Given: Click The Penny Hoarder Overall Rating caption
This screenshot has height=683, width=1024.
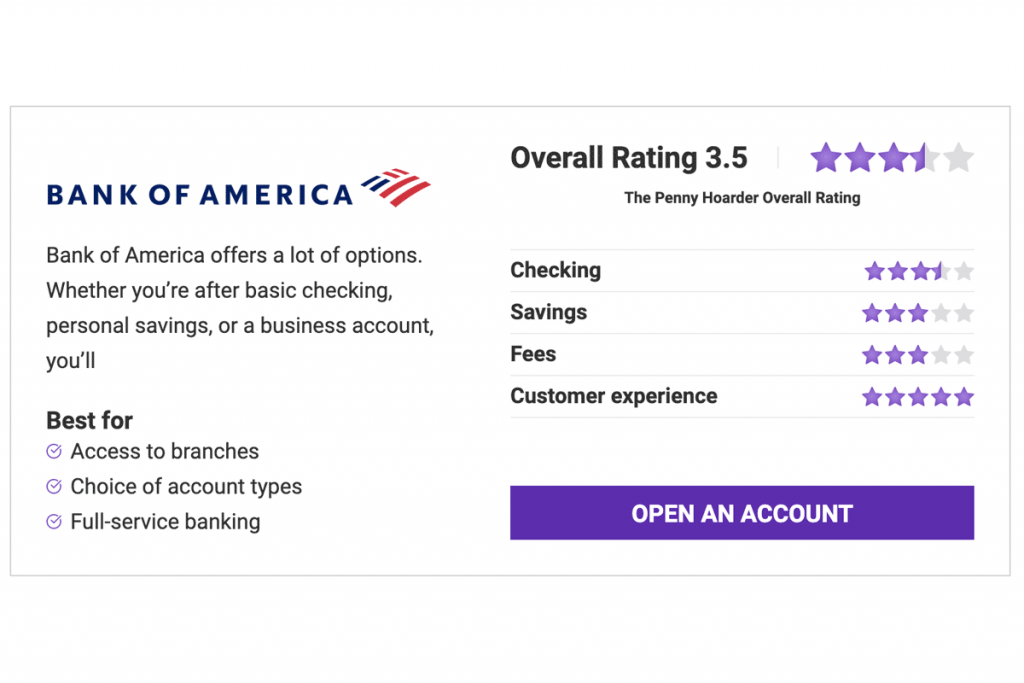Looking at the screenshot, I should tap(742, 198).
